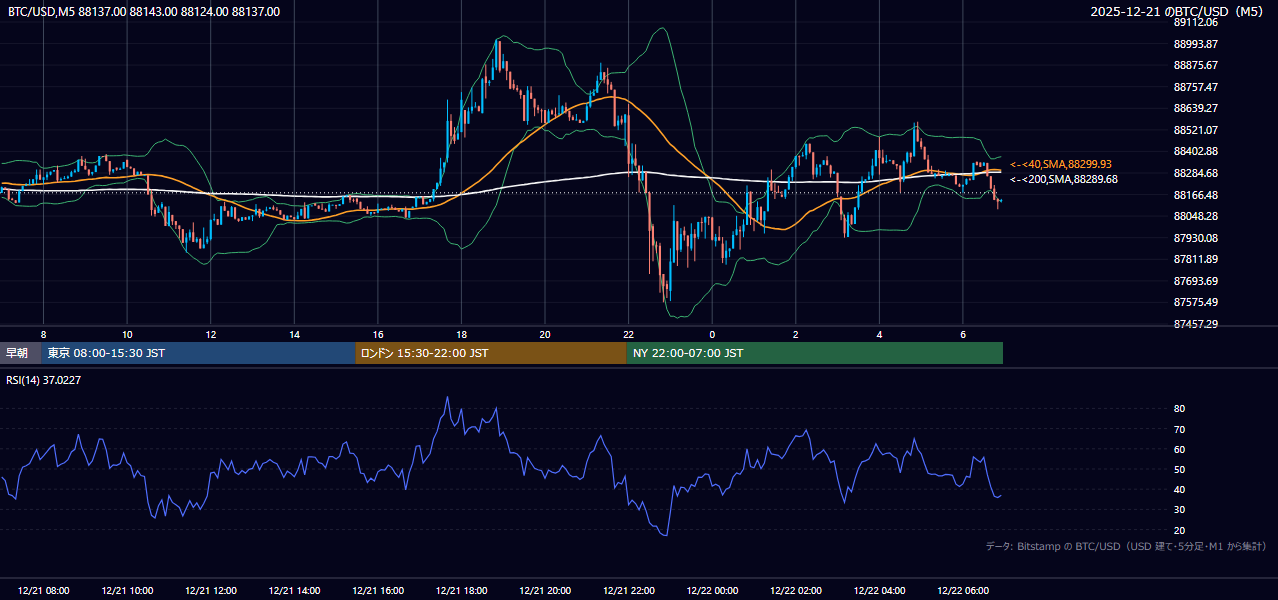The width and height of the screenshot is (1278, 600).
Task: Click RSI axis level 20
Action: [x=1179, y=530]
